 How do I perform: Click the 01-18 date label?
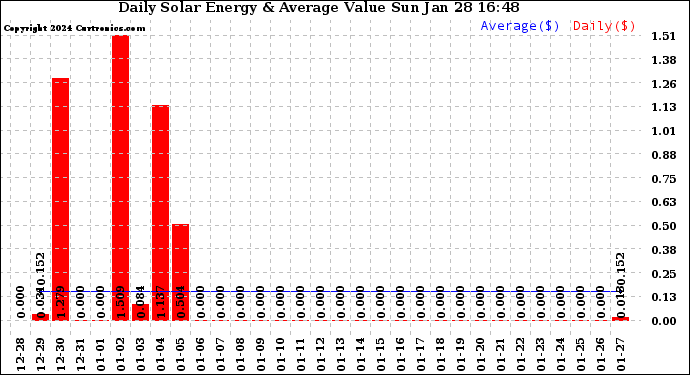[x=441, y=354]
